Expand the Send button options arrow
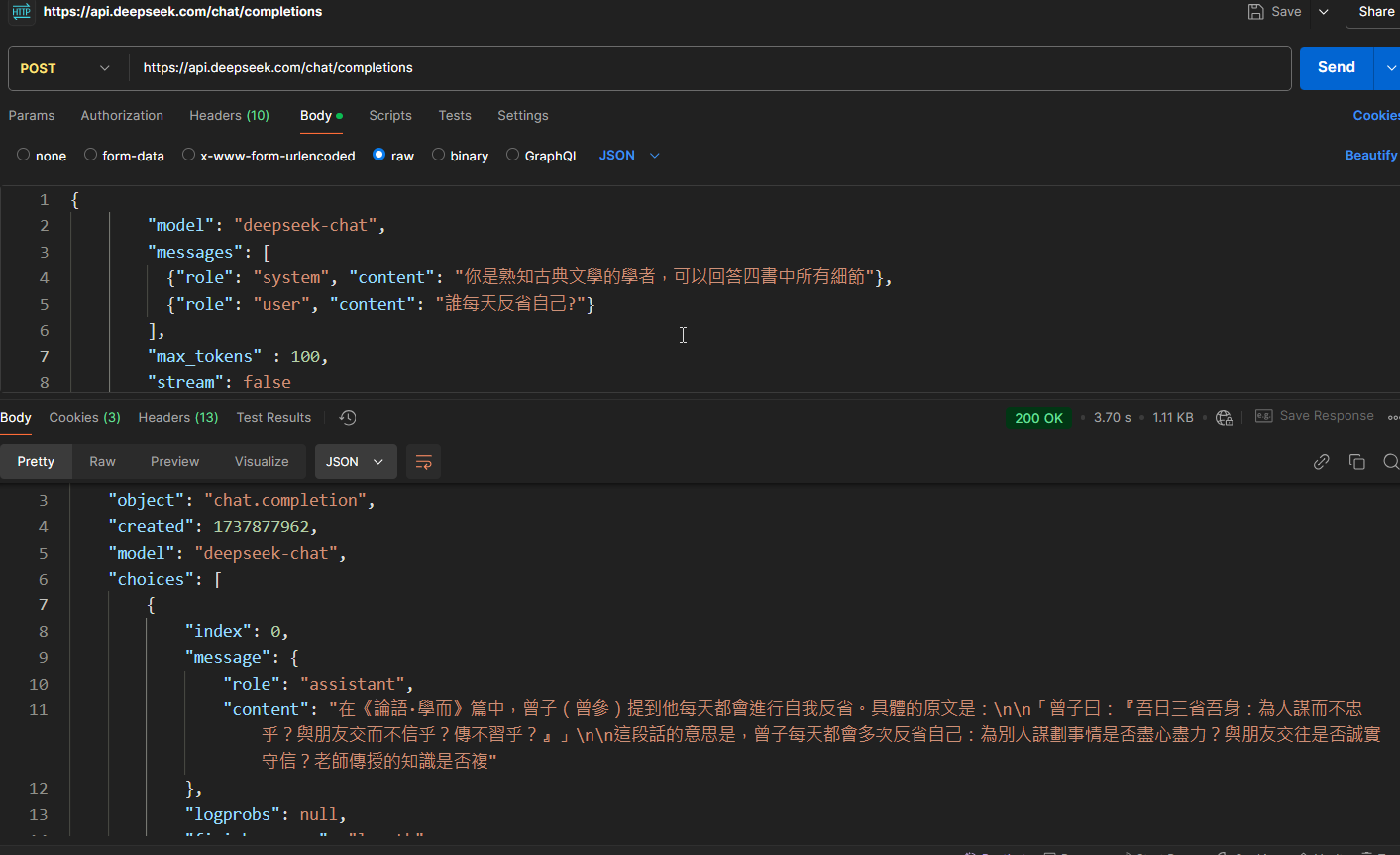Viewport: 1400px width, 855px height. pos(1389,68)
